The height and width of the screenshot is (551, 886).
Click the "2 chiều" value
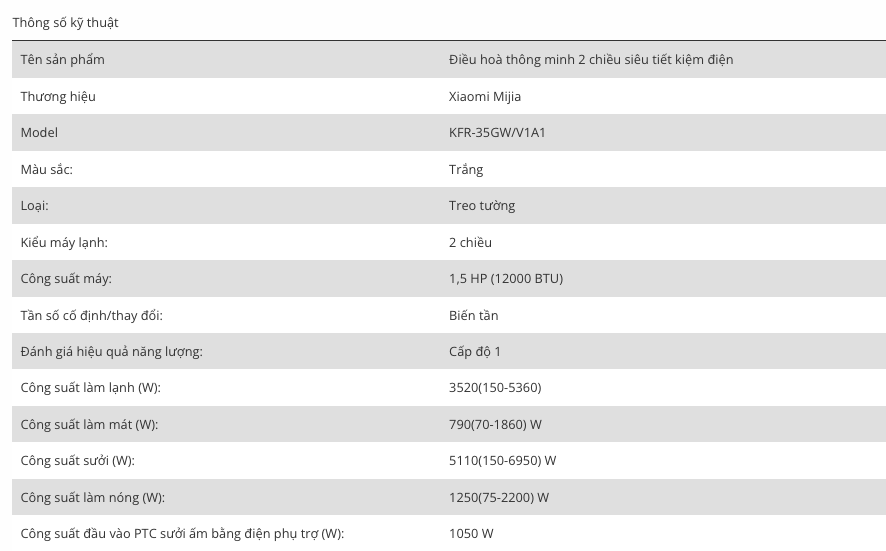pyautogui.click(x=470, y=242)
